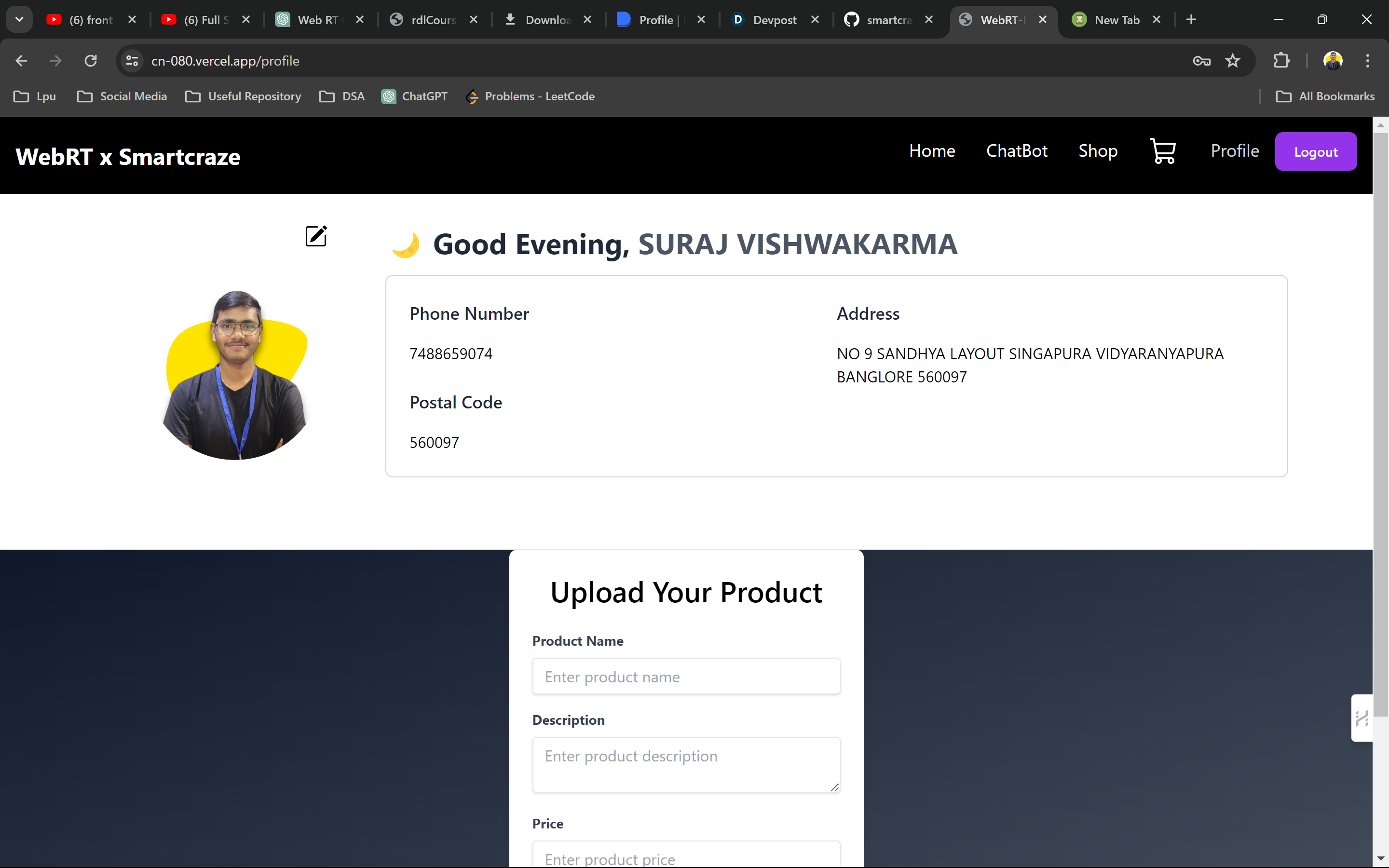The width and height of the screenshot is (1389, 868).
Task: Open the floating side widget icon
Action: (x=1362, y=718)
